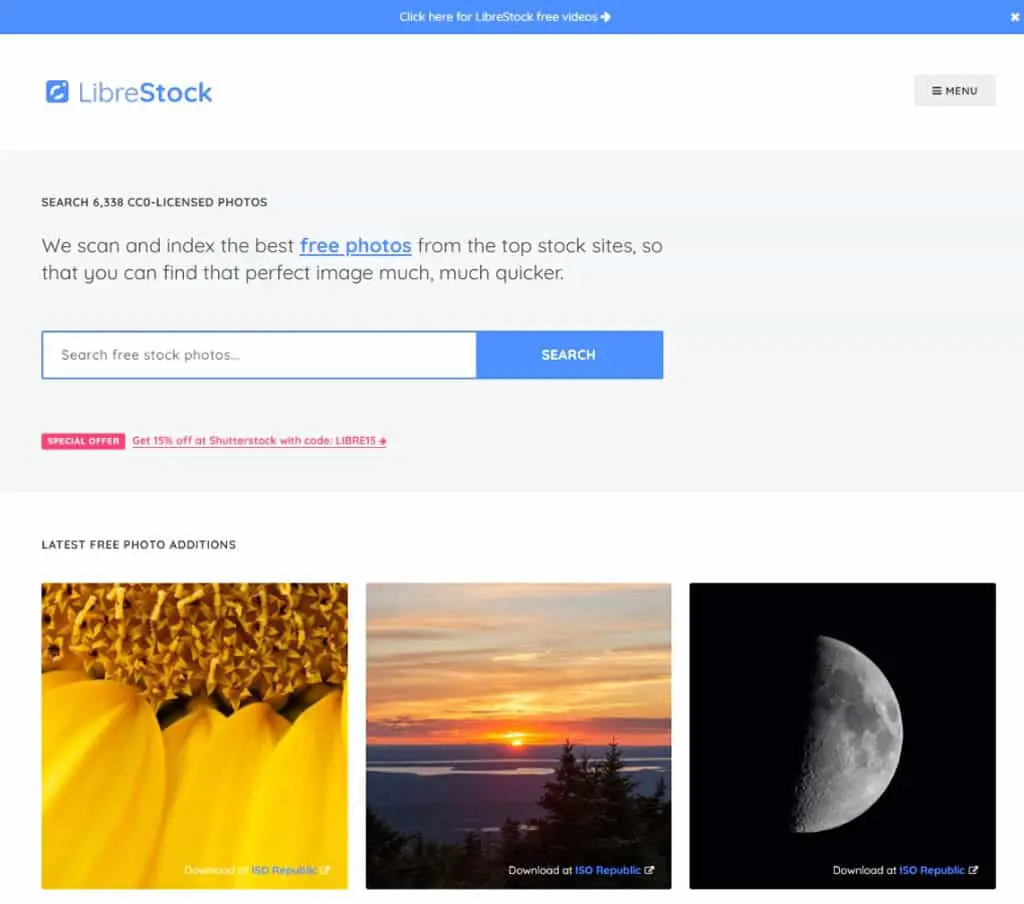Open the half moon photo thumbnail
Screen dimensions: 1024x904
pyautogui.click(x=842, y=735)
